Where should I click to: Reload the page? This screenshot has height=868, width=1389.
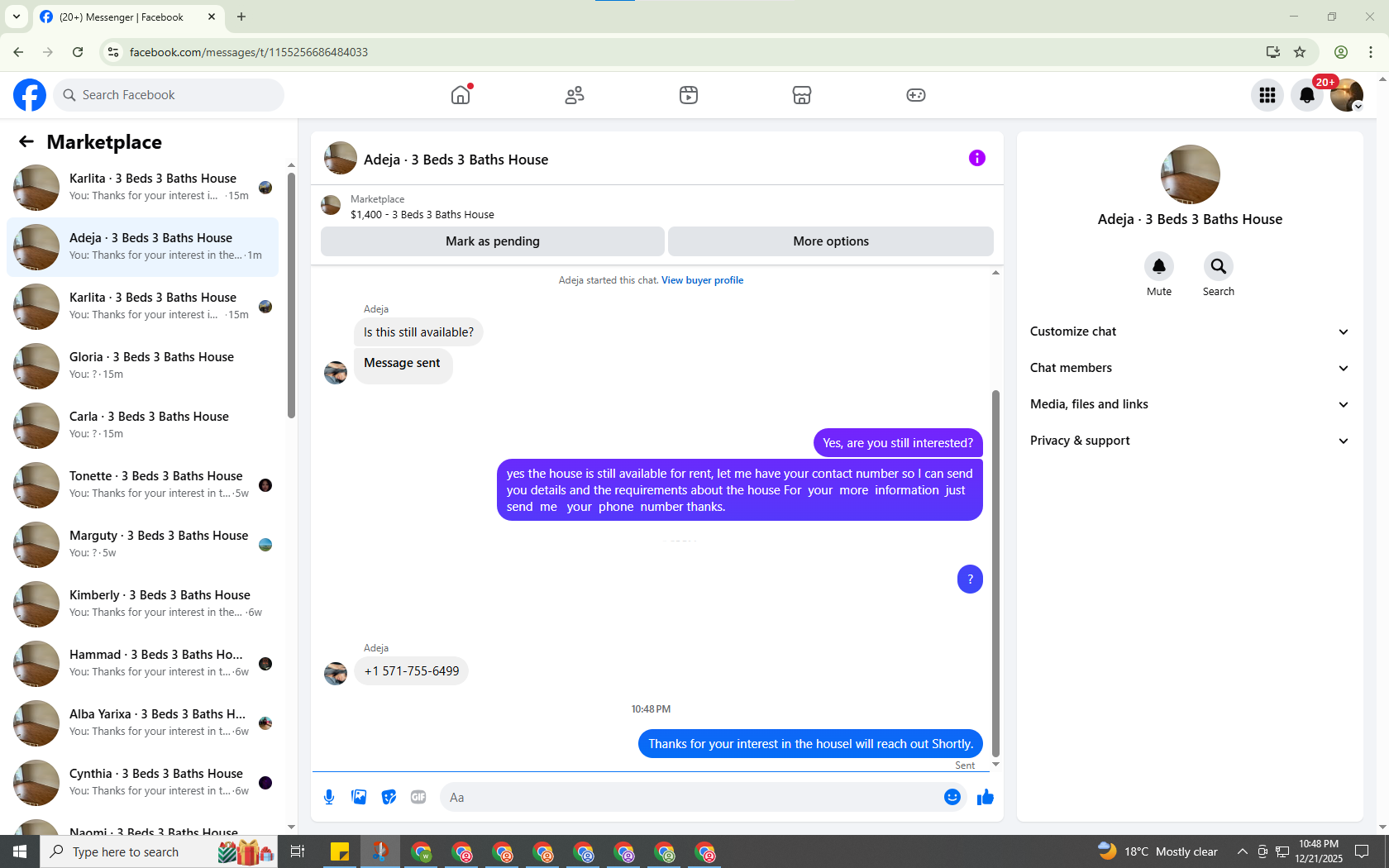click(x=78, y=52)
